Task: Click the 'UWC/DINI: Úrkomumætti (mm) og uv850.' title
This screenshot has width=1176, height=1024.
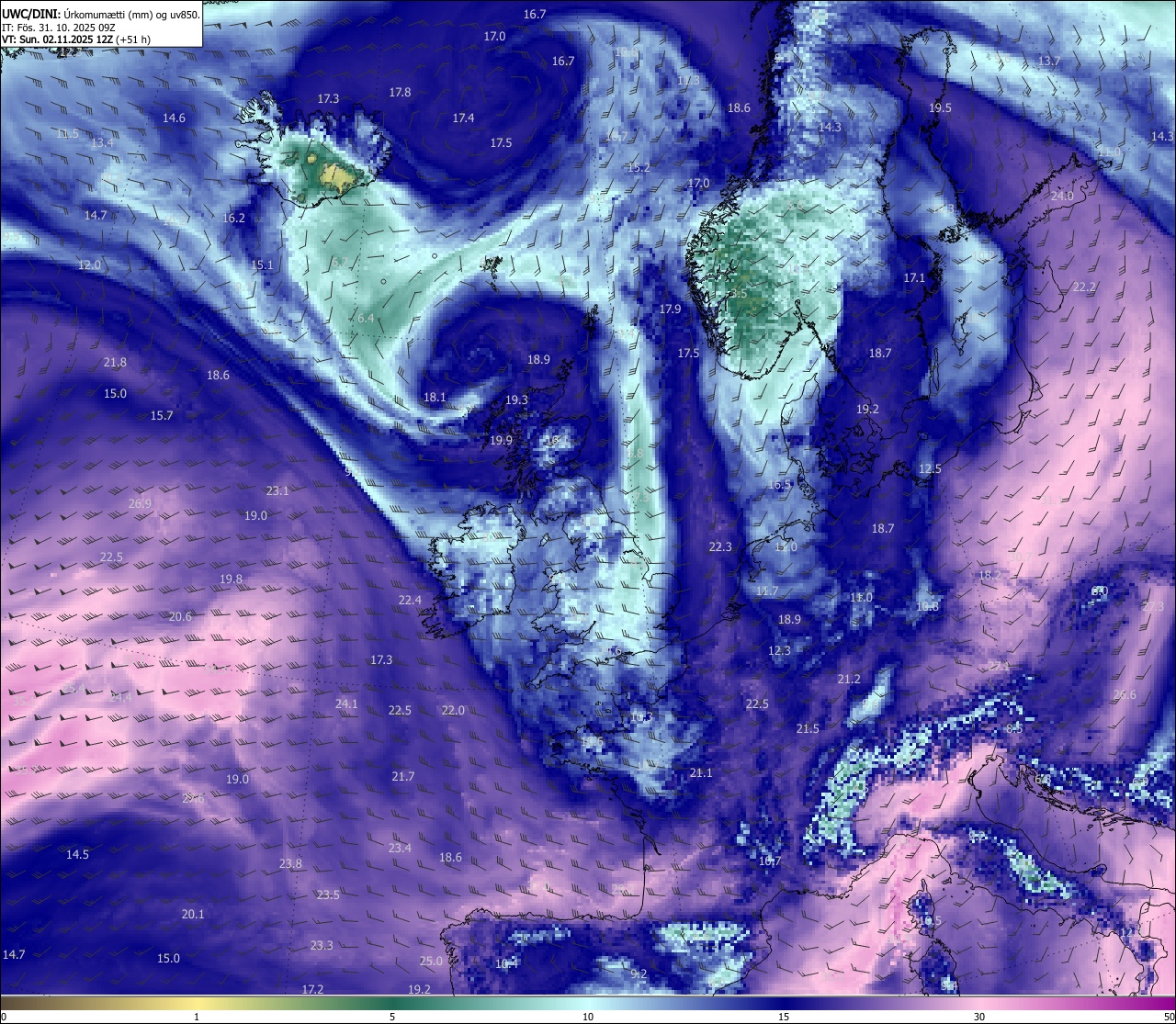Action: [x=100, y=15]
